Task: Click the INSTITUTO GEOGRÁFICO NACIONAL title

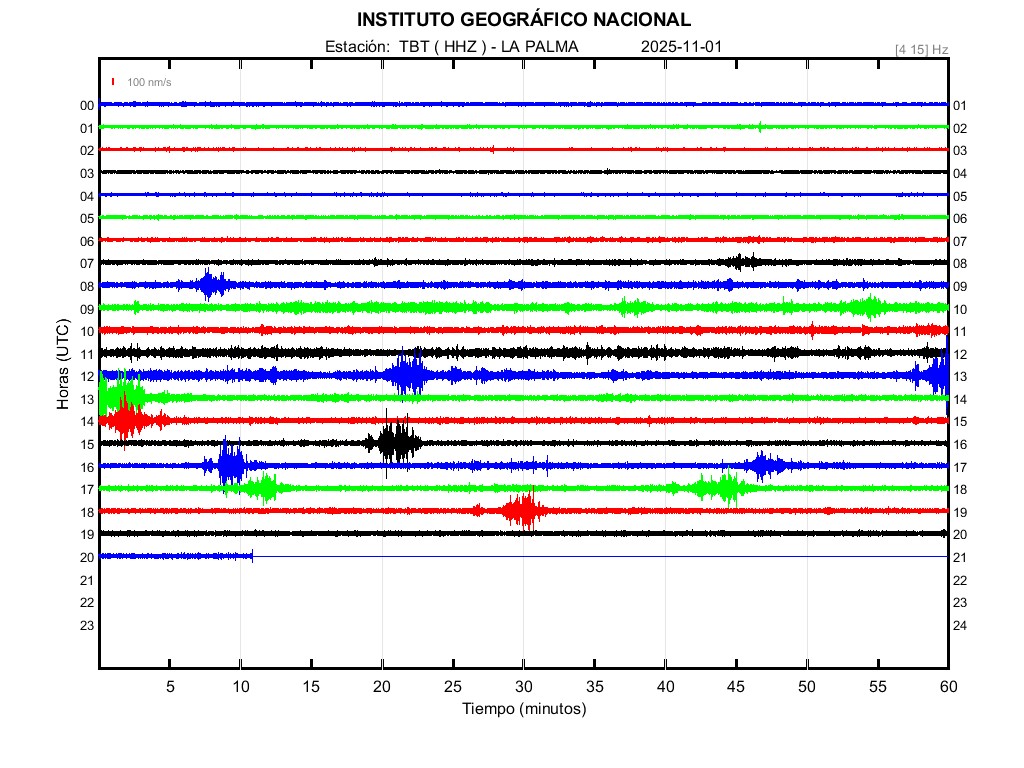Action: tap(523, 20)
